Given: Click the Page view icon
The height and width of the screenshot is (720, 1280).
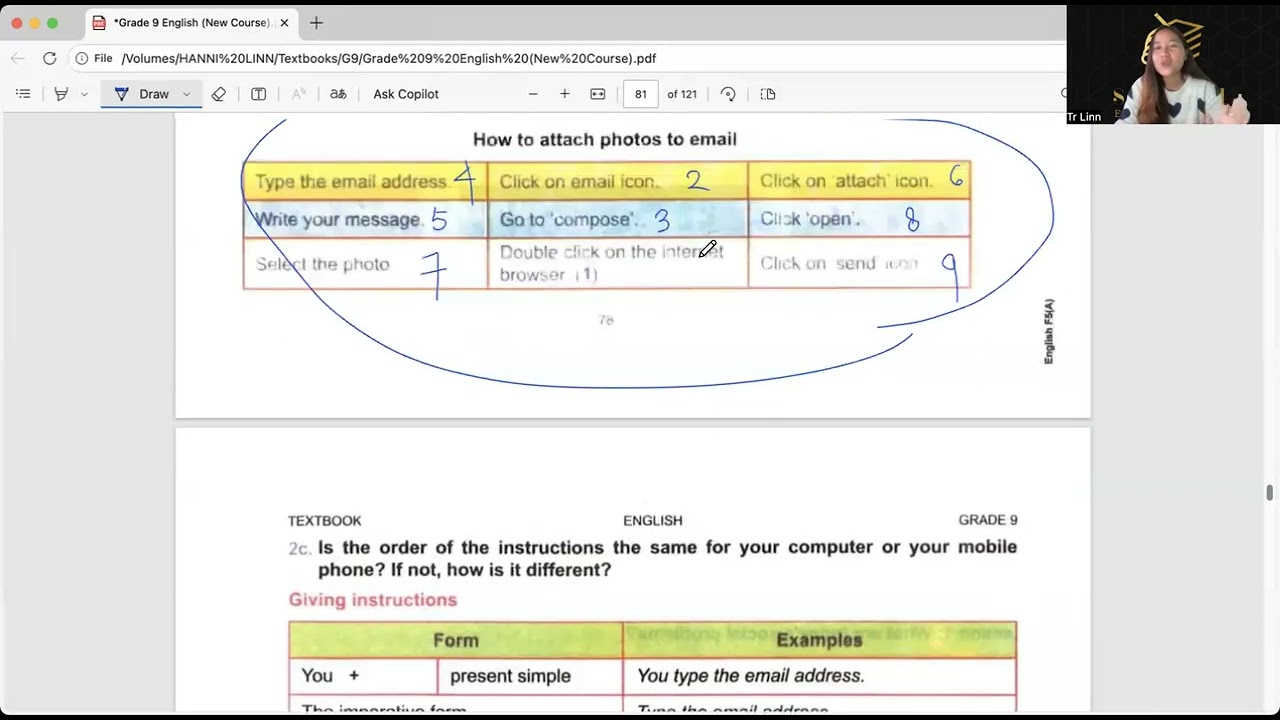Looking at the screenshot, I should pyautogui.click(x=768, y=94).
